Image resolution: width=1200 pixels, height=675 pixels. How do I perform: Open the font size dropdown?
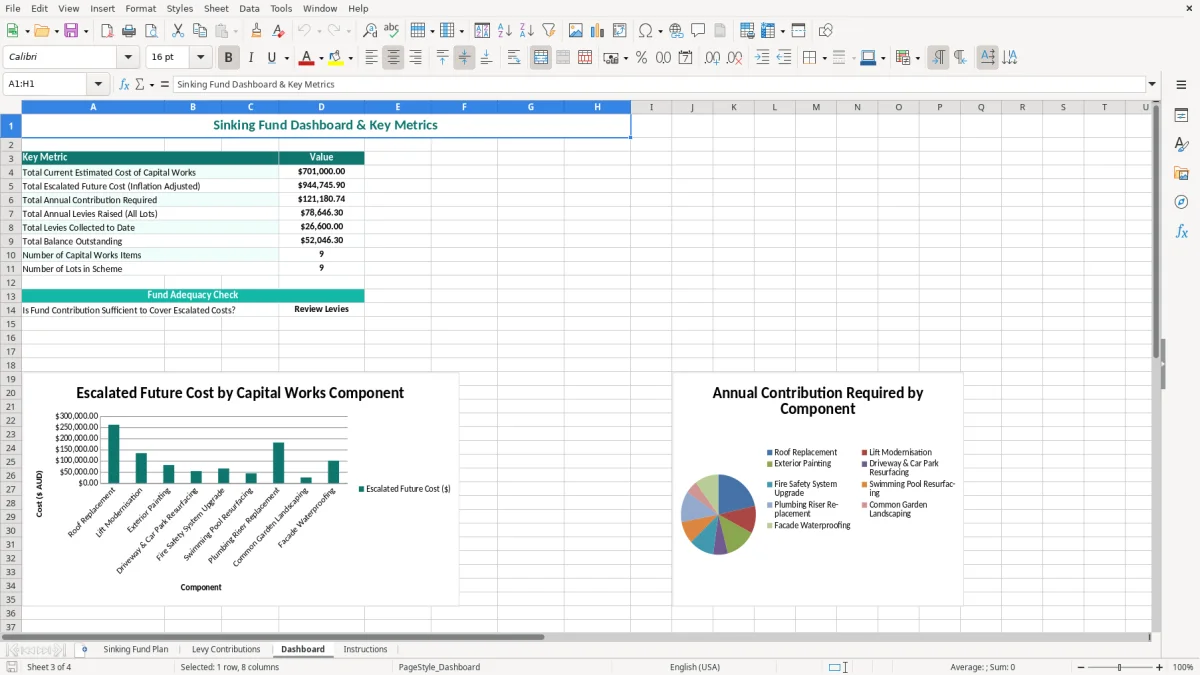point(200,58)
